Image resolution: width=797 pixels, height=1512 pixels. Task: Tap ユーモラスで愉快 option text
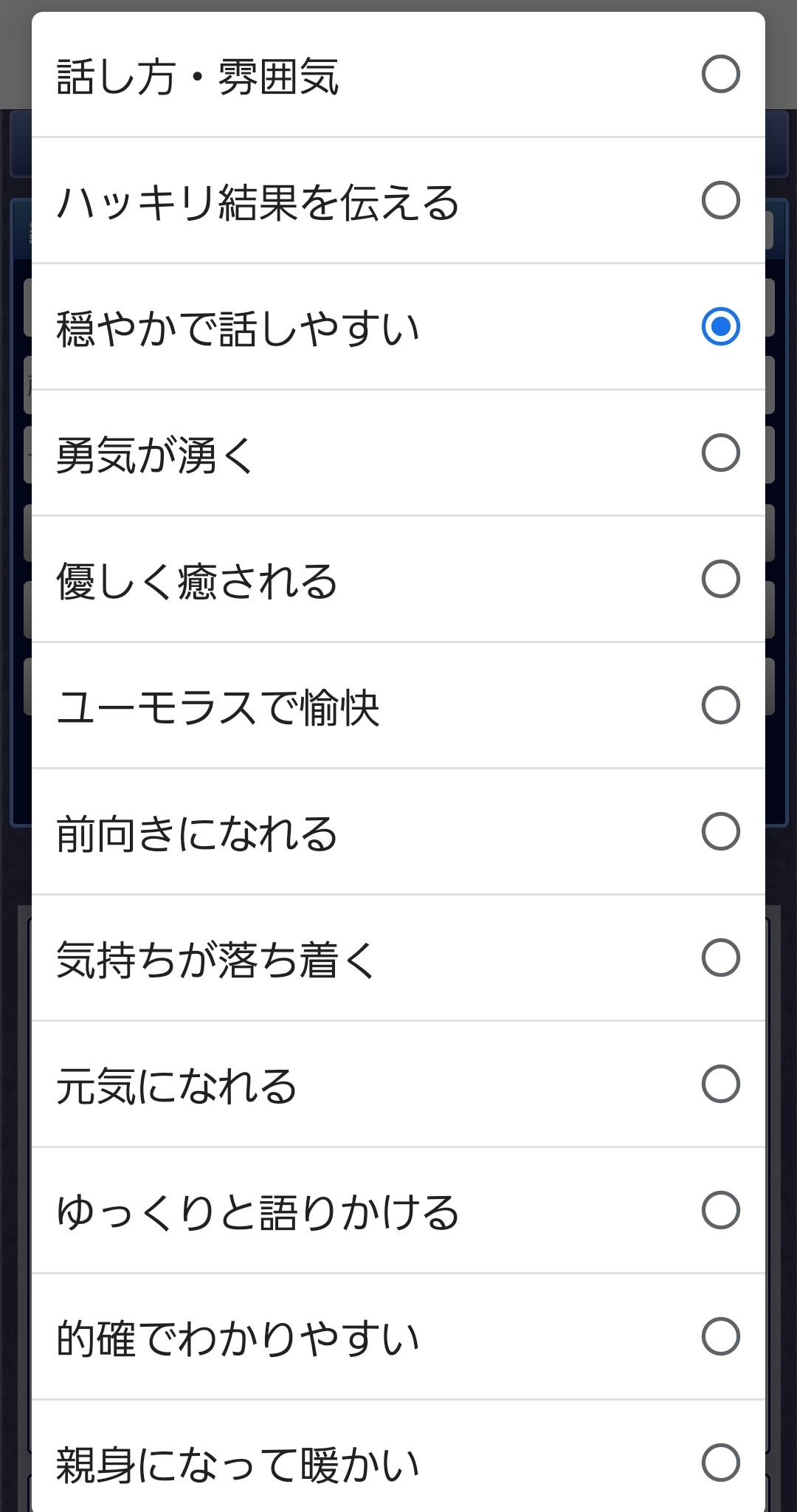[218, 708]
